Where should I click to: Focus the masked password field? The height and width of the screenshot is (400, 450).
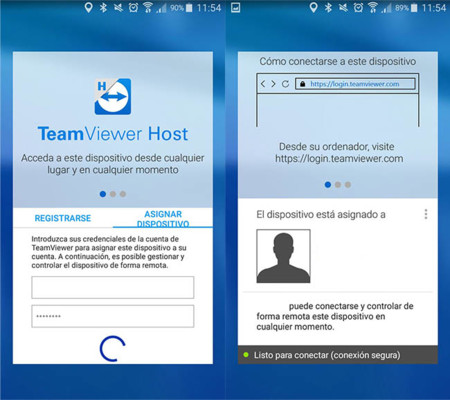coord(113,316)
